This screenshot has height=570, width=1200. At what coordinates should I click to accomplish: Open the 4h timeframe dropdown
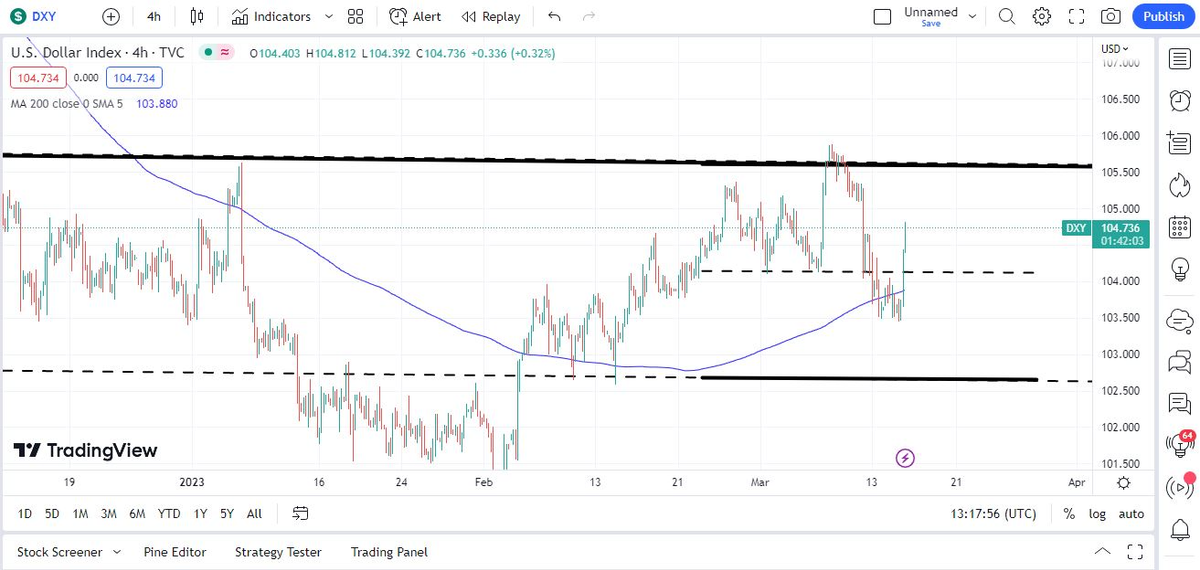(x=154, y=16)
